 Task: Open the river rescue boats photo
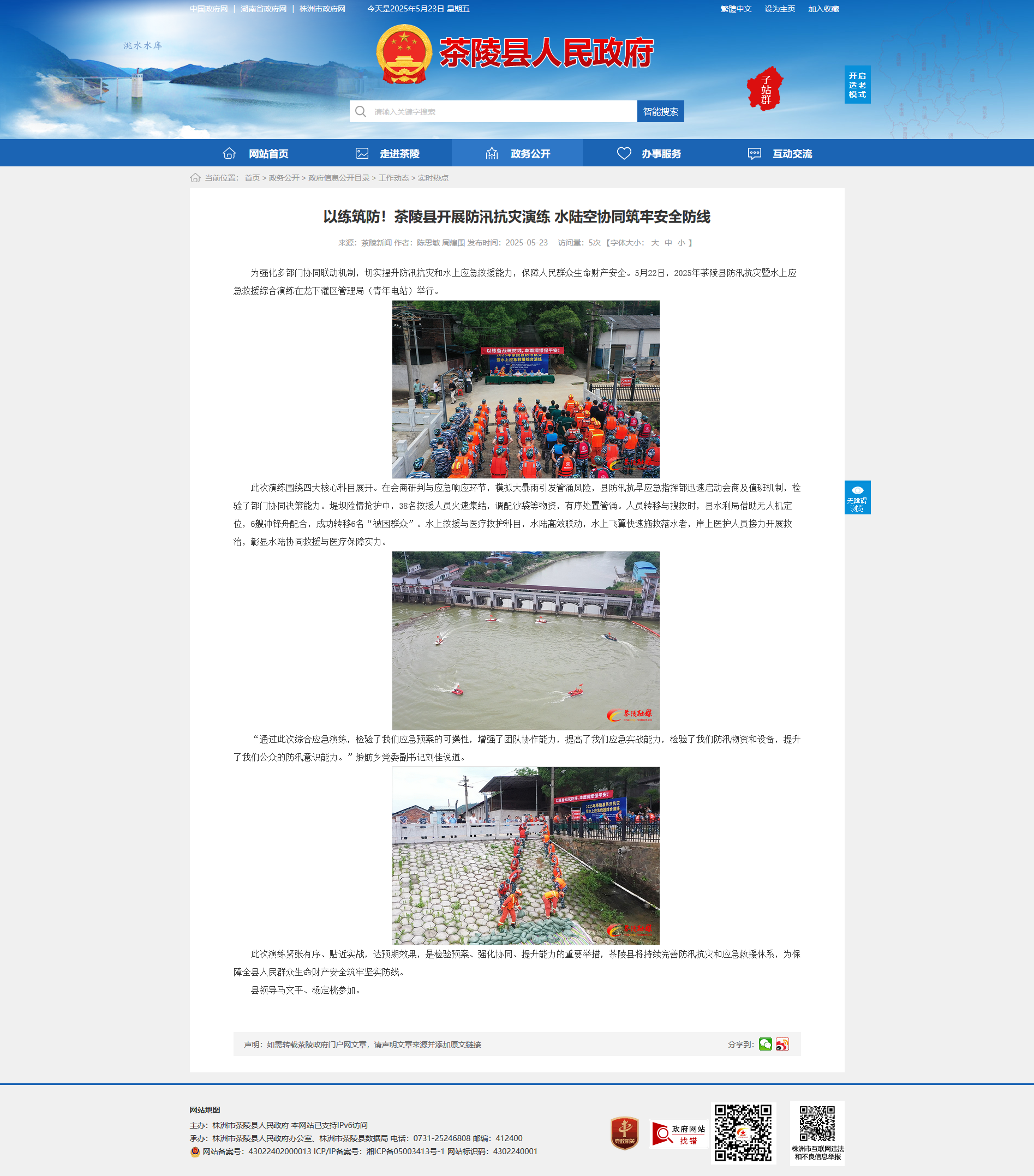(526, 640)
